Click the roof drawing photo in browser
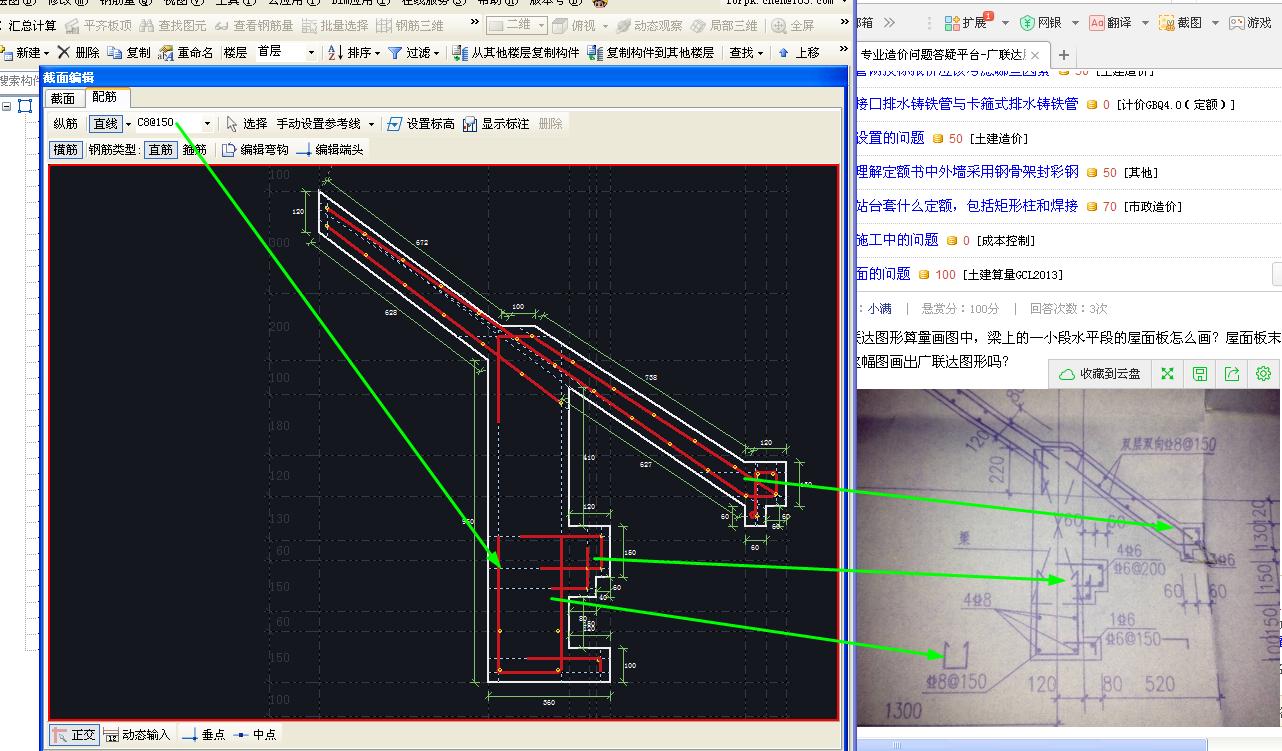The height and width of the screenshot is (751, 1282). [1068, 557]
